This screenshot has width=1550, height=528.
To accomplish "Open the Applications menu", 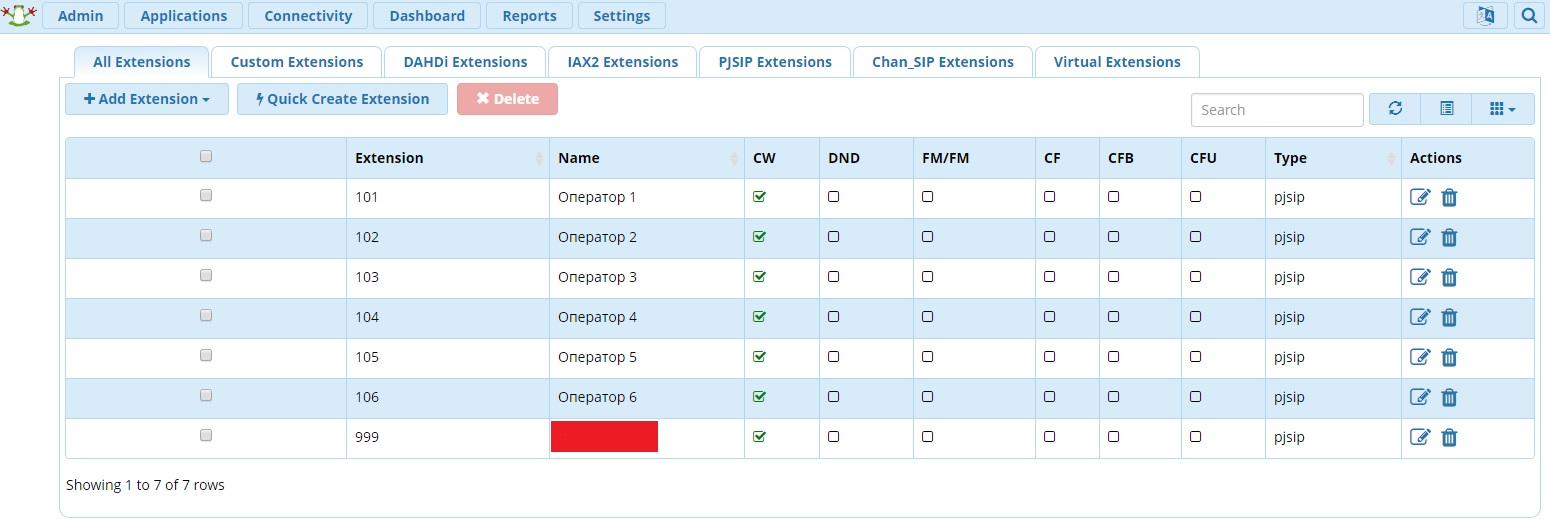I will point(184,15).
